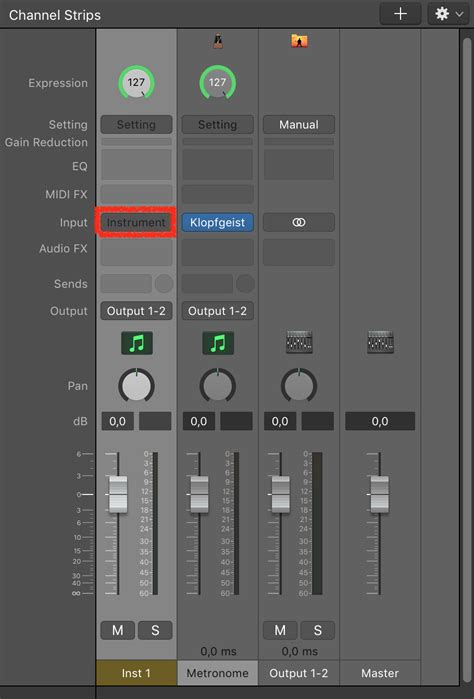
Task: Click the Metronome green music note icon
Action: point(218,343)
